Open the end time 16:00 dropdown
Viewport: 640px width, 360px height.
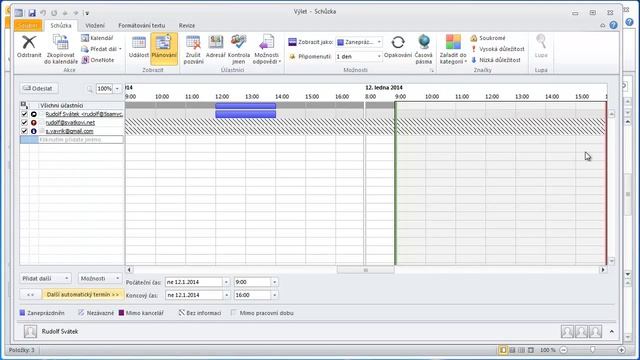click(274, 295)
